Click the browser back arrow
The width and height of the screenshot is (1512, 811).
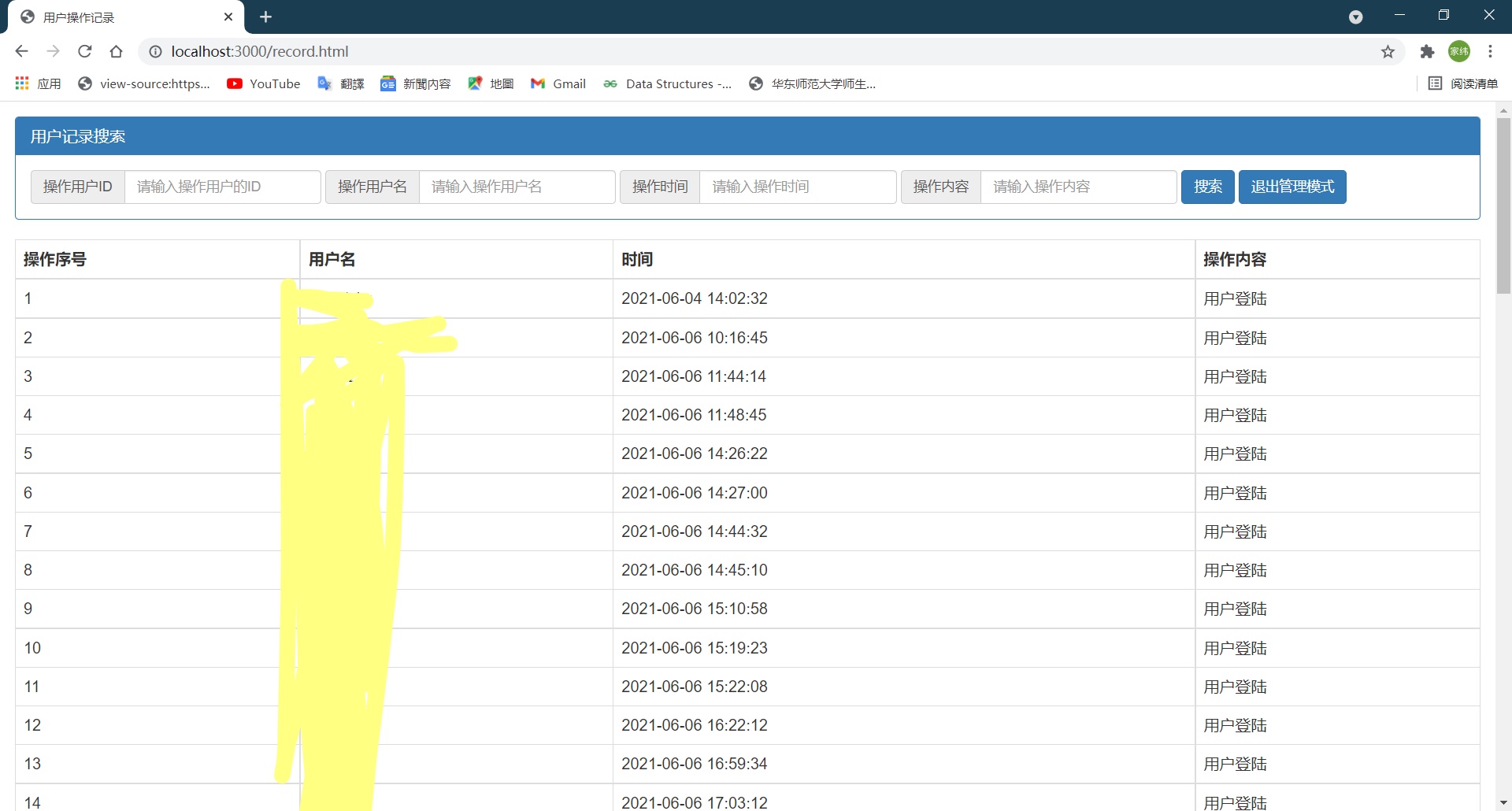click(21, 51)
